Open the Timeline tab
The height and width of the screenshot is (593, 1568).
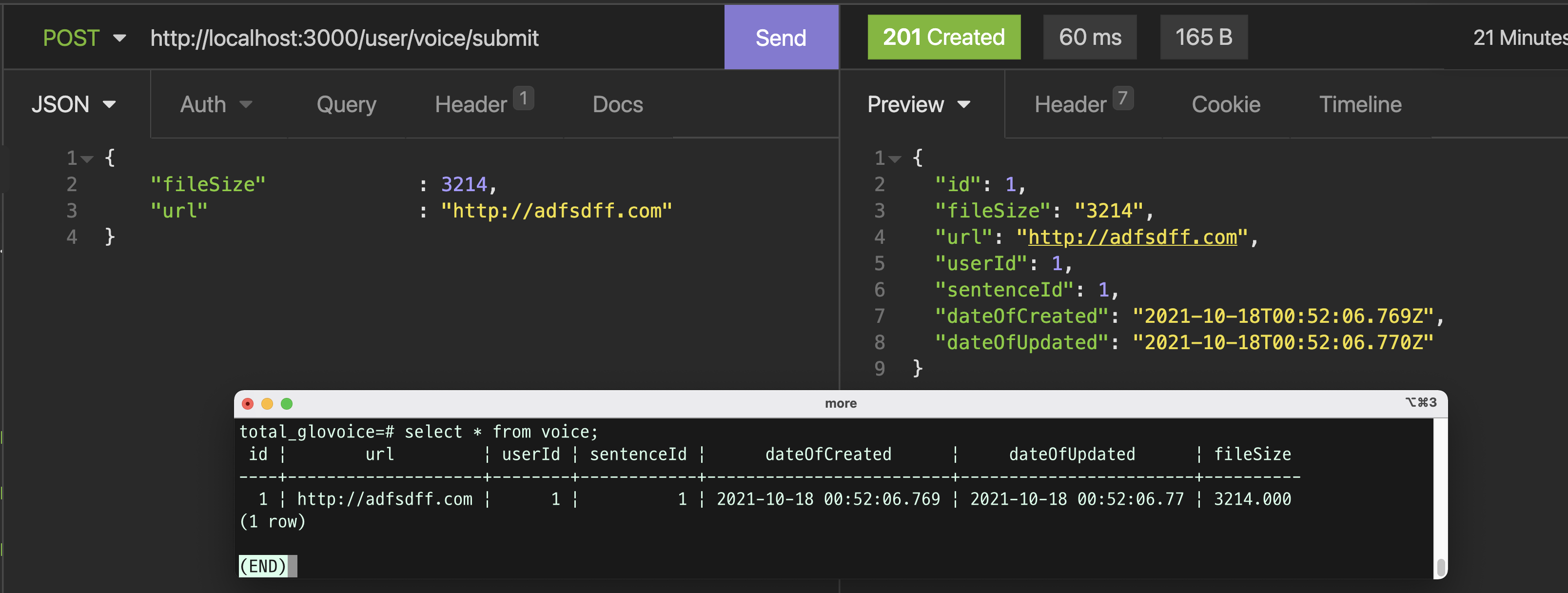[x=1360, y=104]
